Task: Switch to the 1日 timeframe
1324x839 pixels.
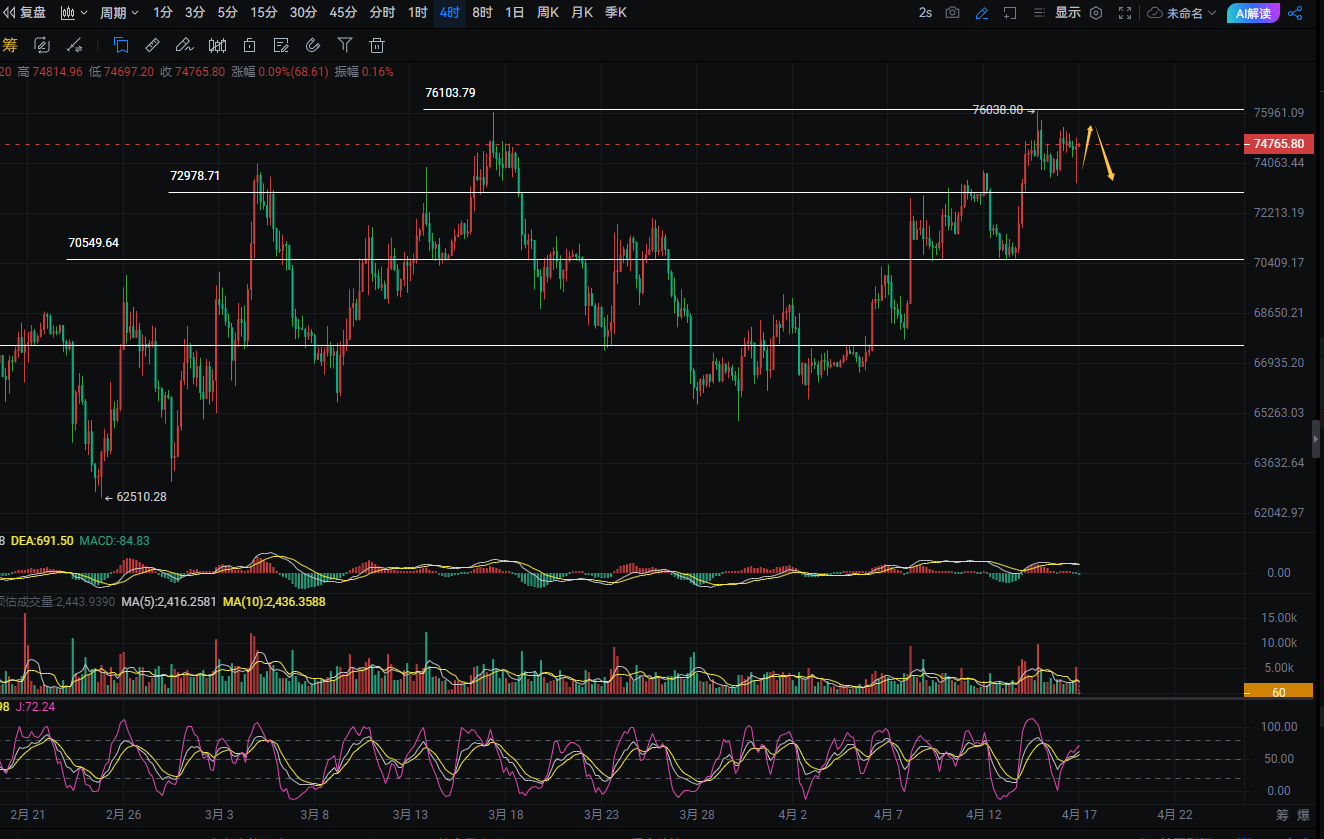Action: pos(514,13)
